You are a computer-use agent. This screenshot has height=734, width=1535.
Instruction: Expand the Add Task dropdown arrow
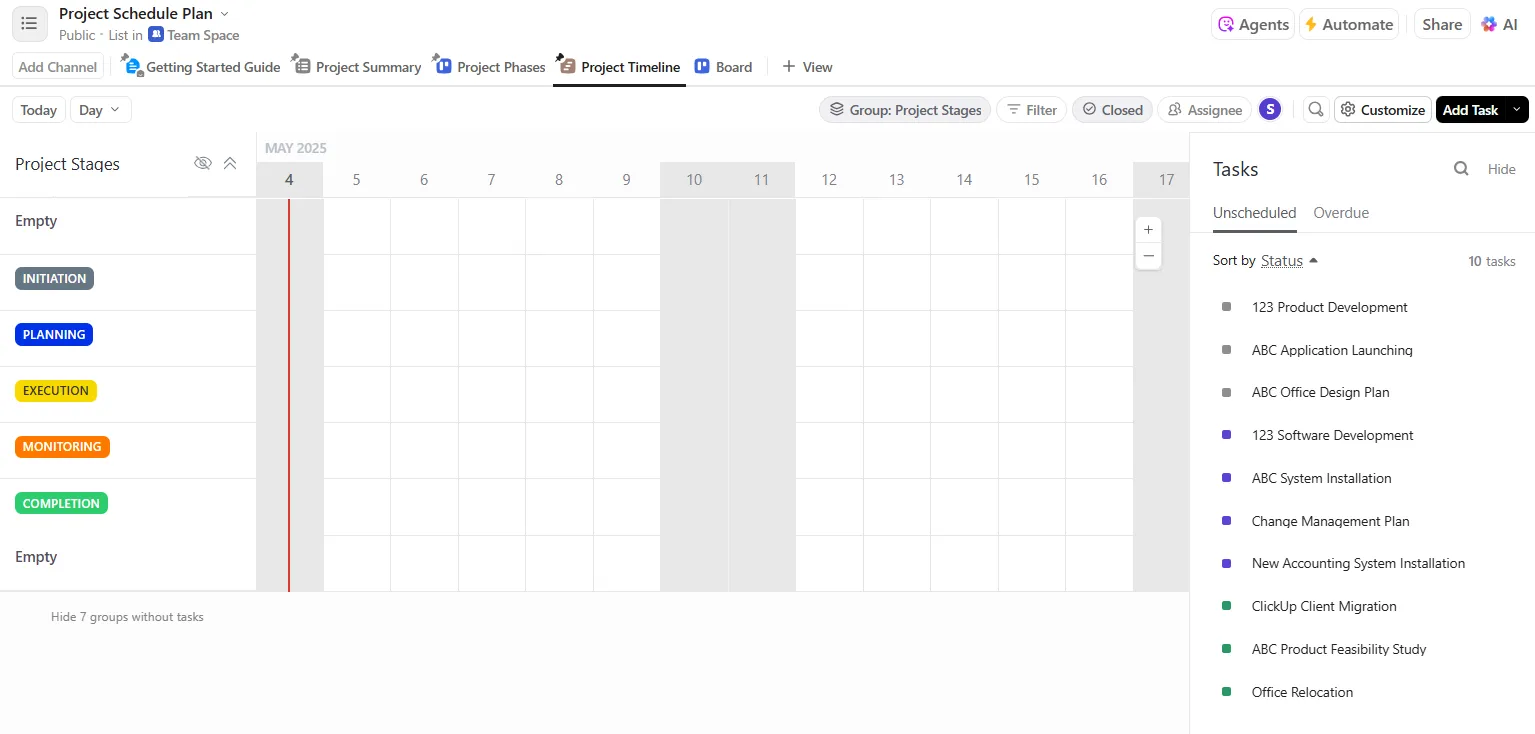(x=1517, y=110)
